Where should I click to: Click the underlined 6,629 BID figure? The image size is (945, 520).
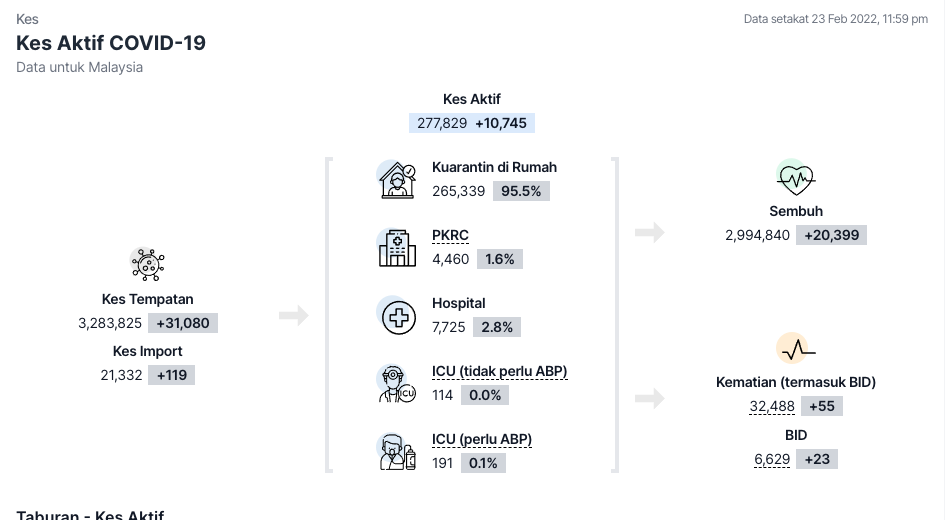(772, 460)
